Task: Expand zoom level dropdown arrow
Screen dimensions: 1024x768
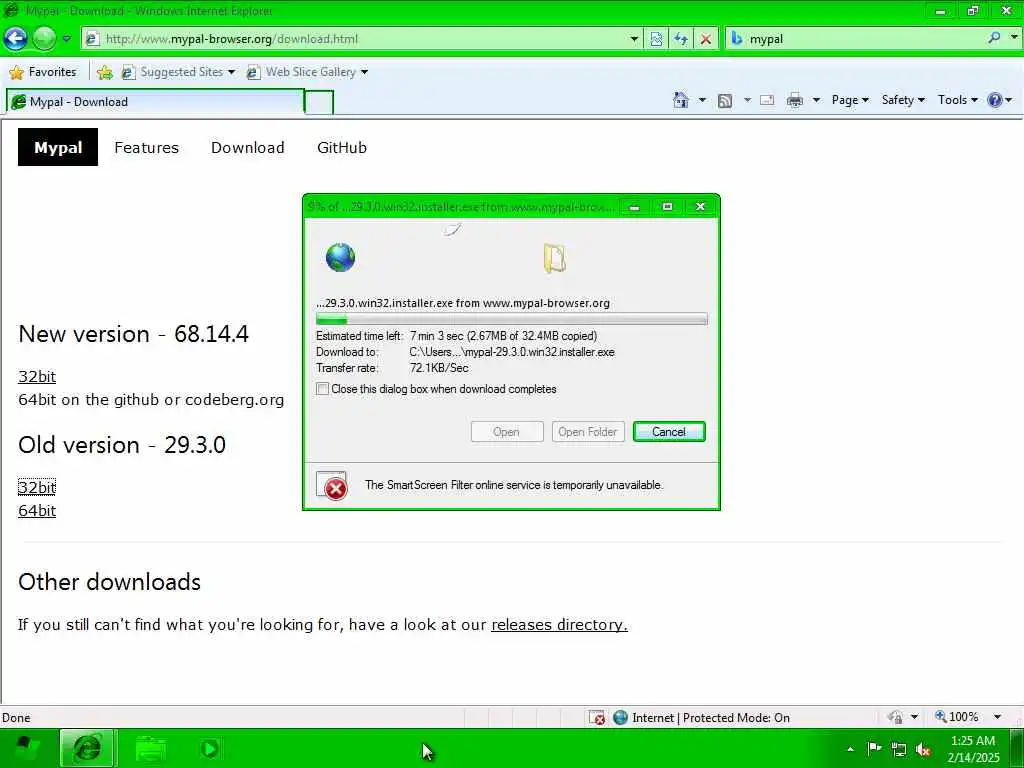Action: click(997, 717)
